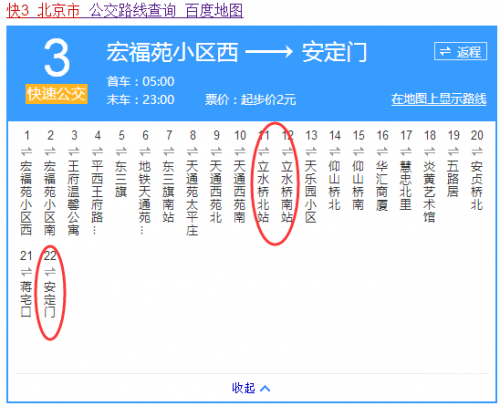500x406 pixels.
Task: Click the 票价：起步价2元 fare text
Action: click(x=250, y=100)
